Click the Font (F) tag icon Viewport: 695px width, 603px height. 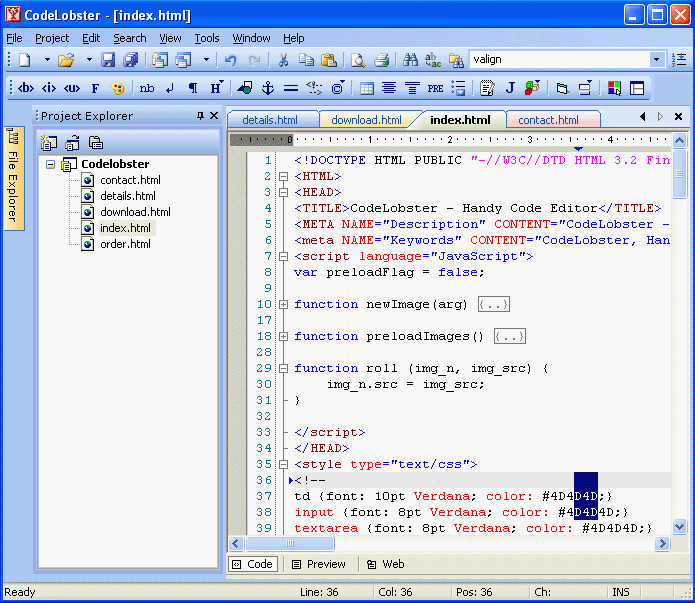(95, 88)
